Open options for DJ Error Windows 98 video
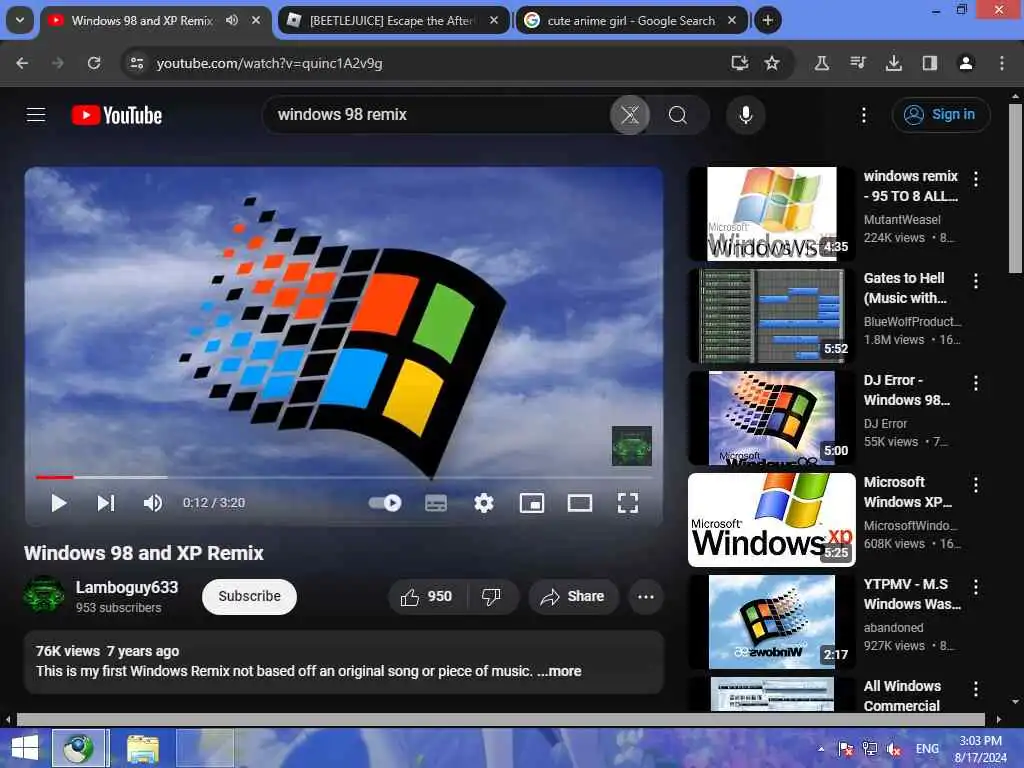This screenshot has width=1024, height=768. pos(976,383)
